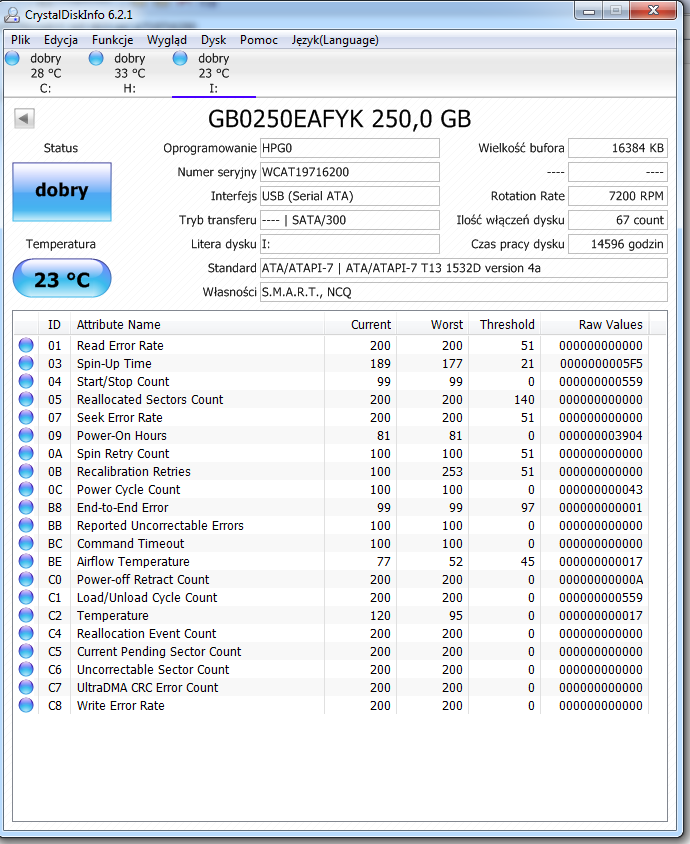Click the status icon for Start/Stop Count

pos(26,381)
